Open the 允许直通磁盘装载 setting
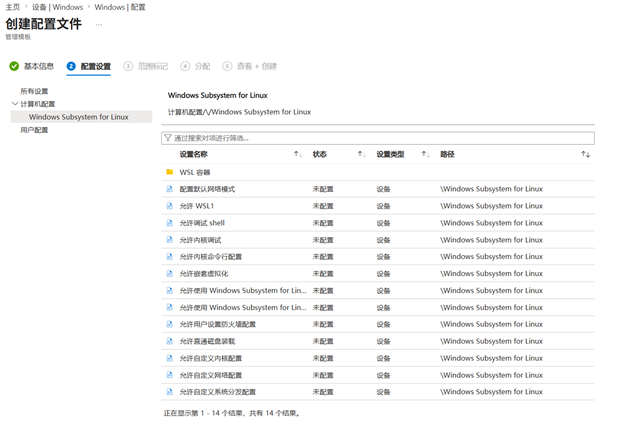The image size is (630, 424). click(207, 342)
